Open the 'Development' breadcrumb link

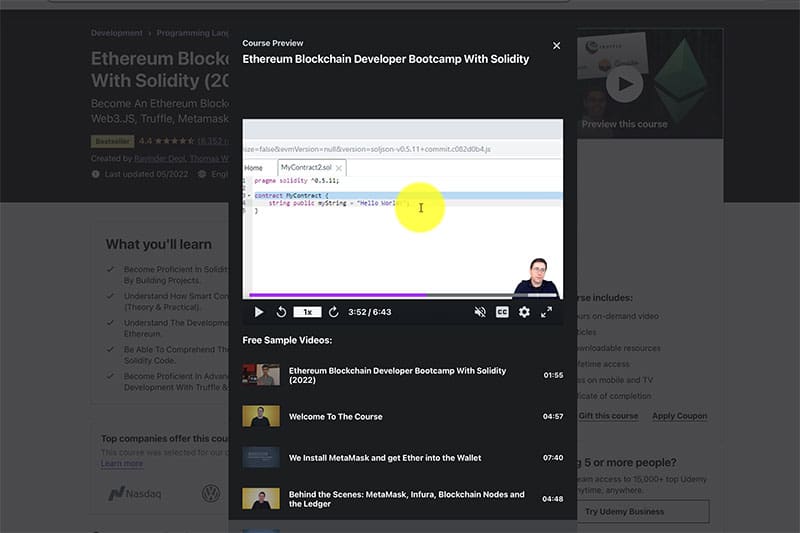click(x=117, y=33)
